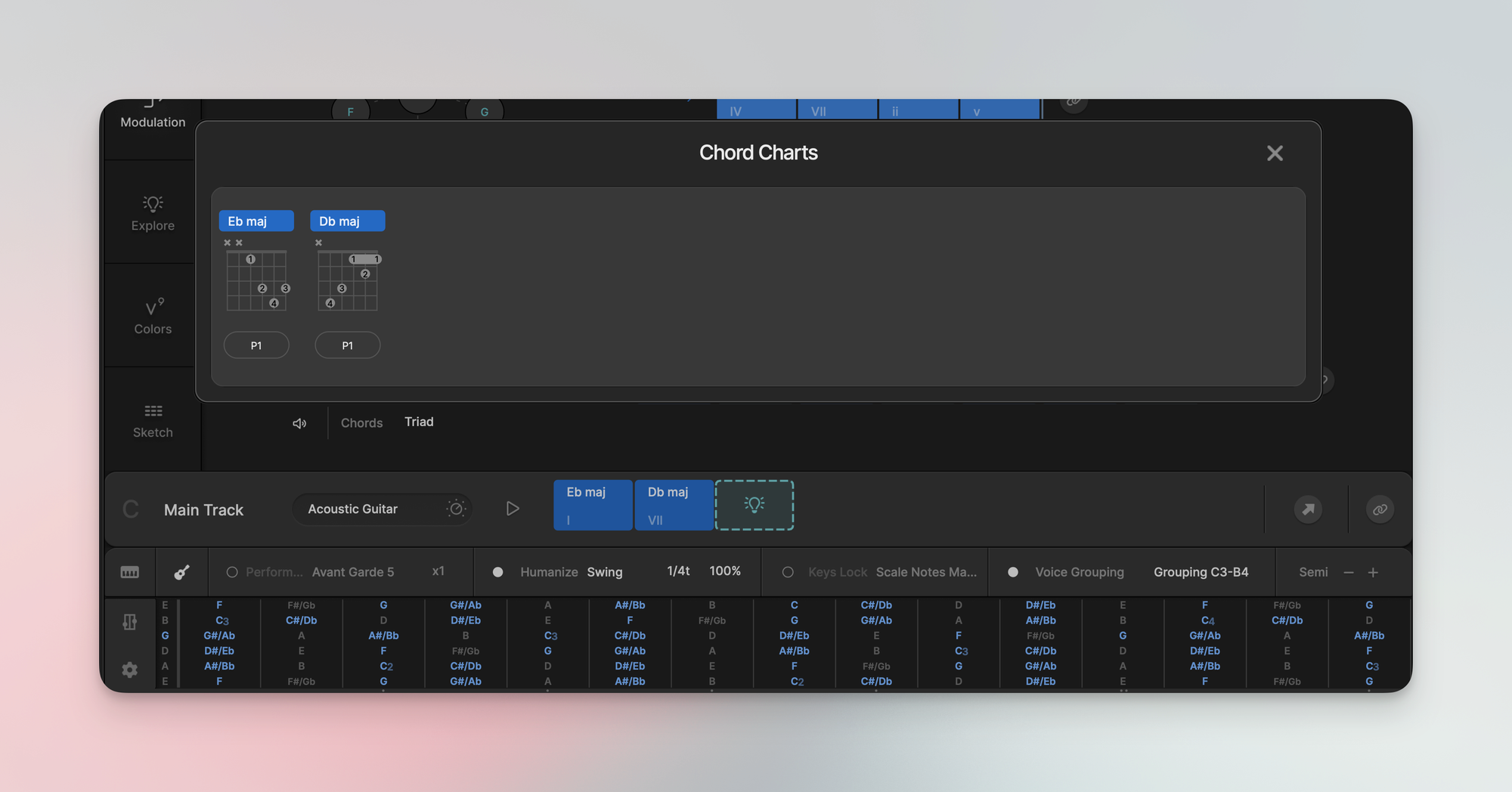Click the fretboard layout icon in left strip
This screenshot has height=792, width=1512.
tap(130, 621)
